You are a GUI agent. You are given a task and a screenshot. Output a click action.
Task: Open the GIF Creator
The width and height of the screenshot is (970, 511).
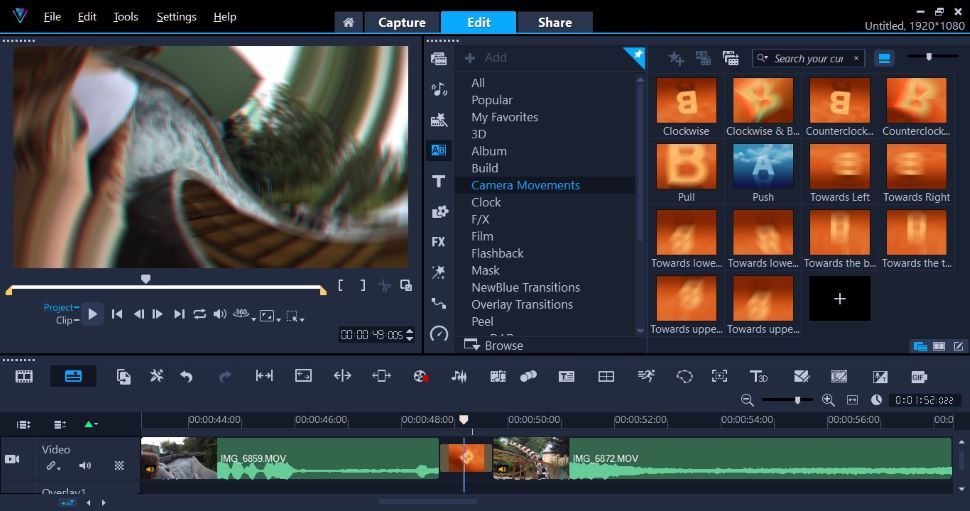click(918, 377)
